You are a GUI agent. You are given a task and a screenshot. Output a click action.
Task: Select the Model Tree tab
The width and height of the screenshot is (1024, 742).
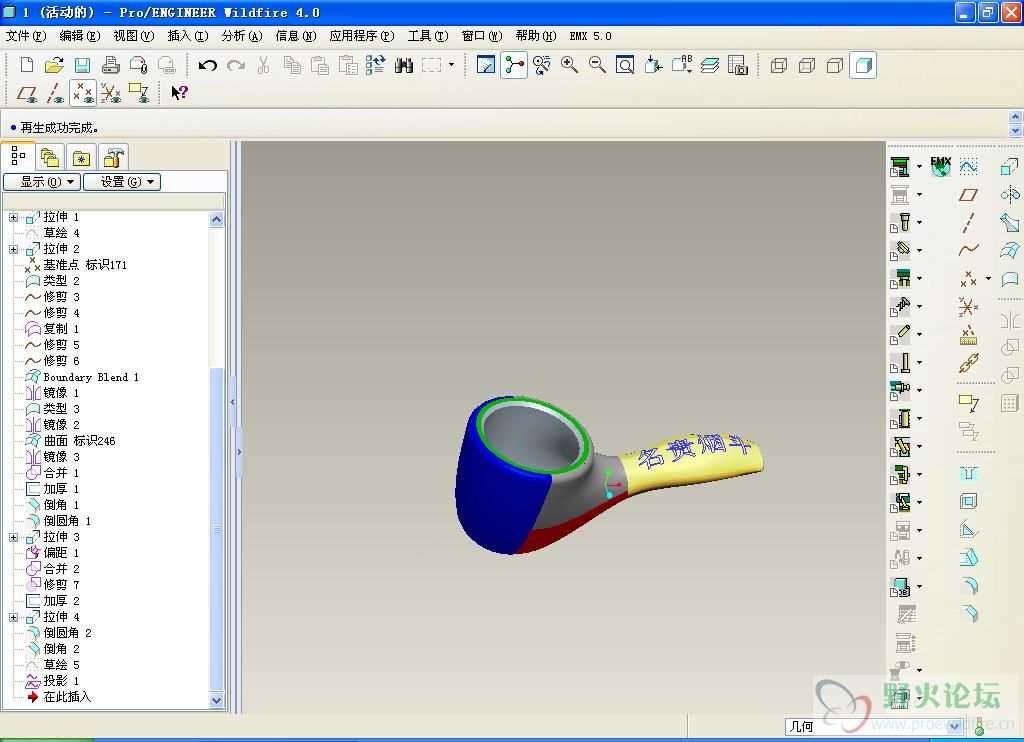[18, 157]
